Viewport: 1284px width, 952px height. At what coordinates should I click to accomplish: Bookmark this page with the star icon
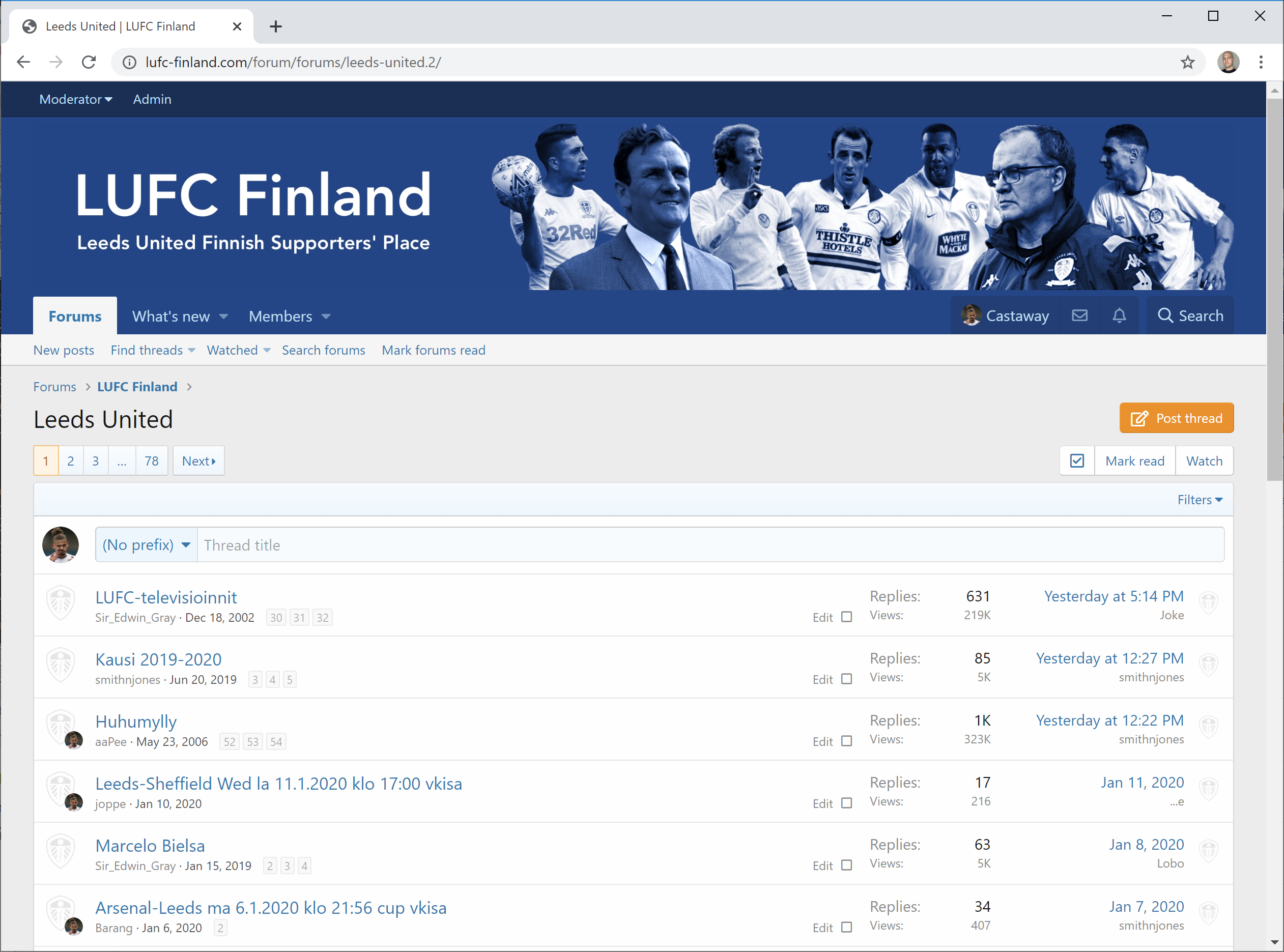[1187, 62]
